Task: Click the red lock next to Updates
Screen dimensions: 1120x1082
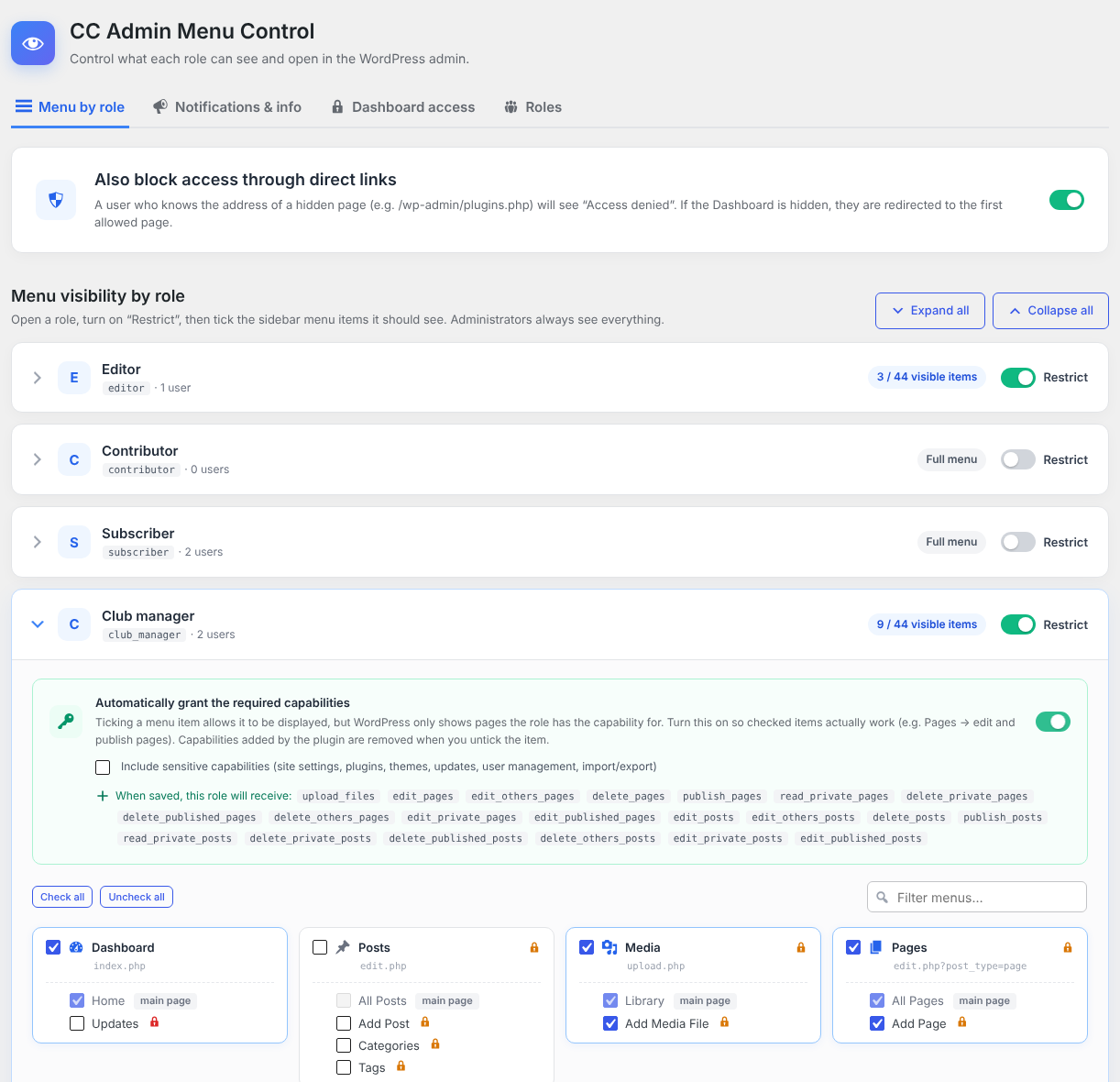Action: coord(155,1022)
